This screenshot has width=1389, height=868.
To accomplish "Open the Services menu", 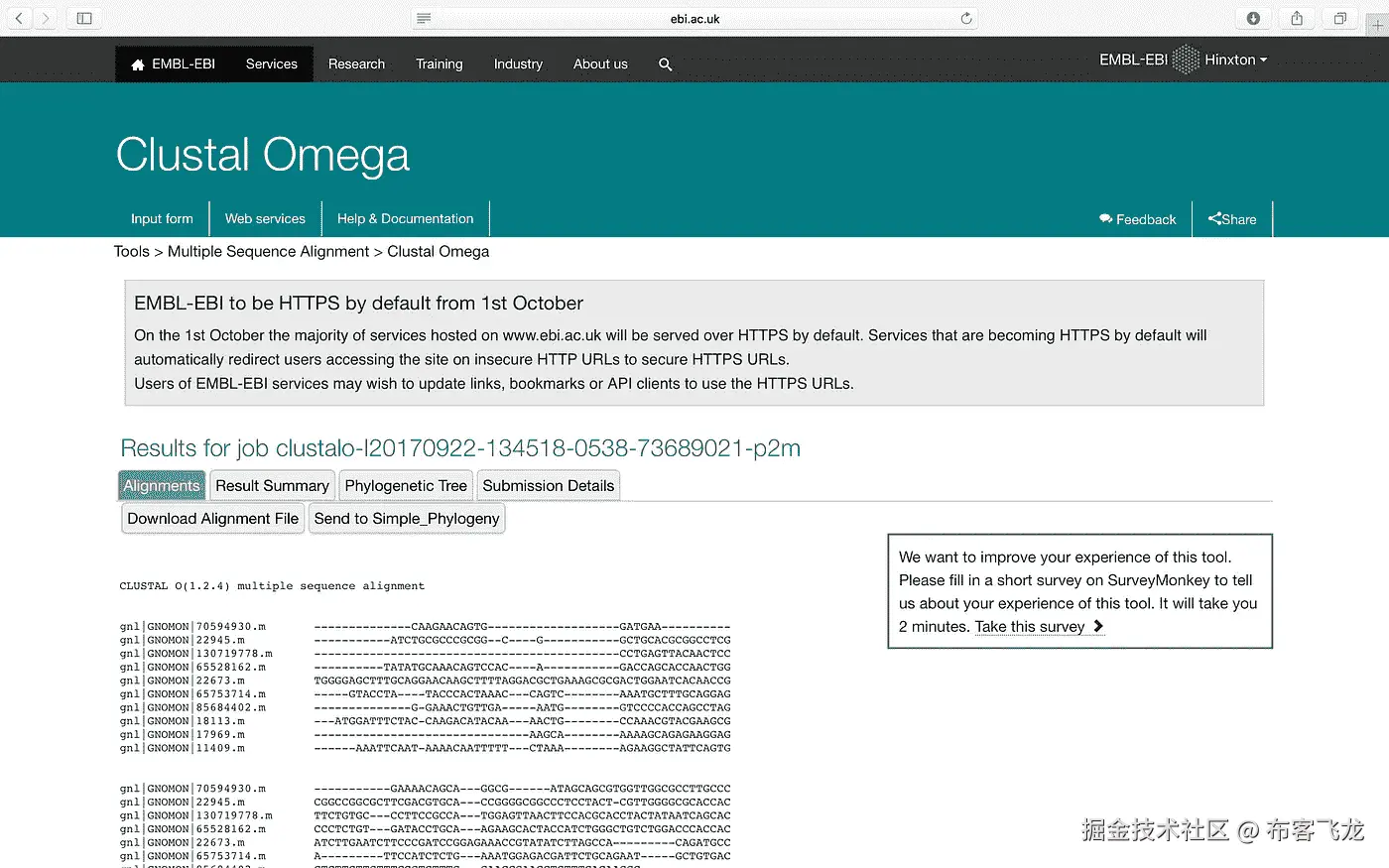I will (272, 63).
